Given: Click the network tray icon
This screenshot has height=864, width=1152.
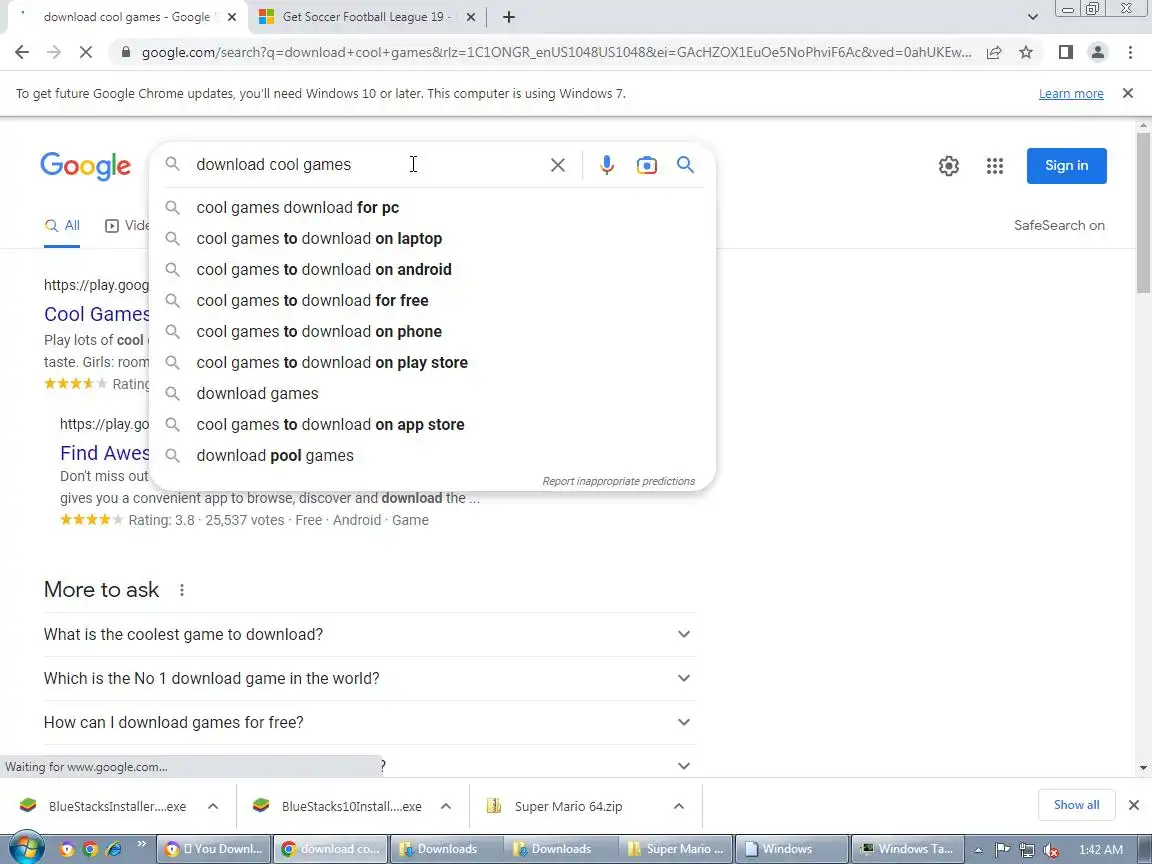Looking at the screenshot, I should pyautogui.click(x=1026, y=849).
